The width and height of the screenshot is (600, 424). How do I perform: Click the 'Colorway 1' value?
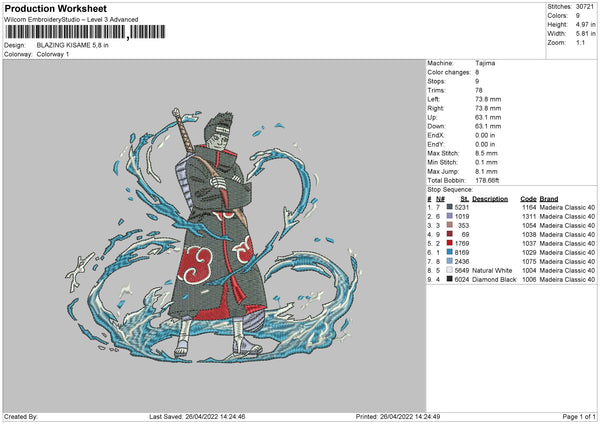click(53, 54)
